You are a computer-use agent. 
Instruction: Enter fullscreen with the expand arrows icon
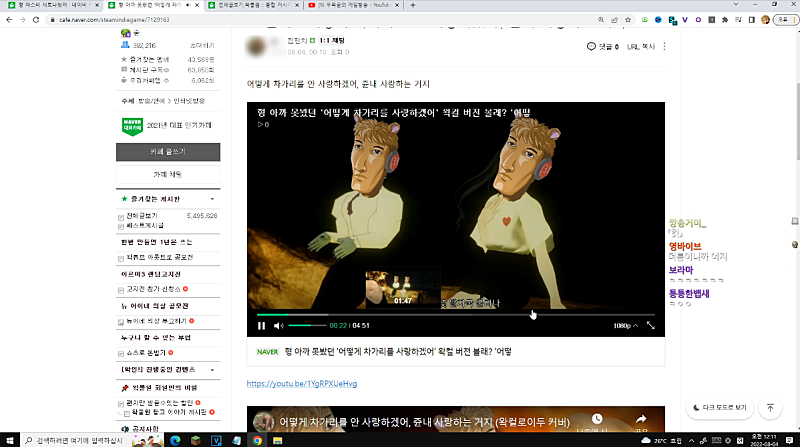click(x=651, y=326)
